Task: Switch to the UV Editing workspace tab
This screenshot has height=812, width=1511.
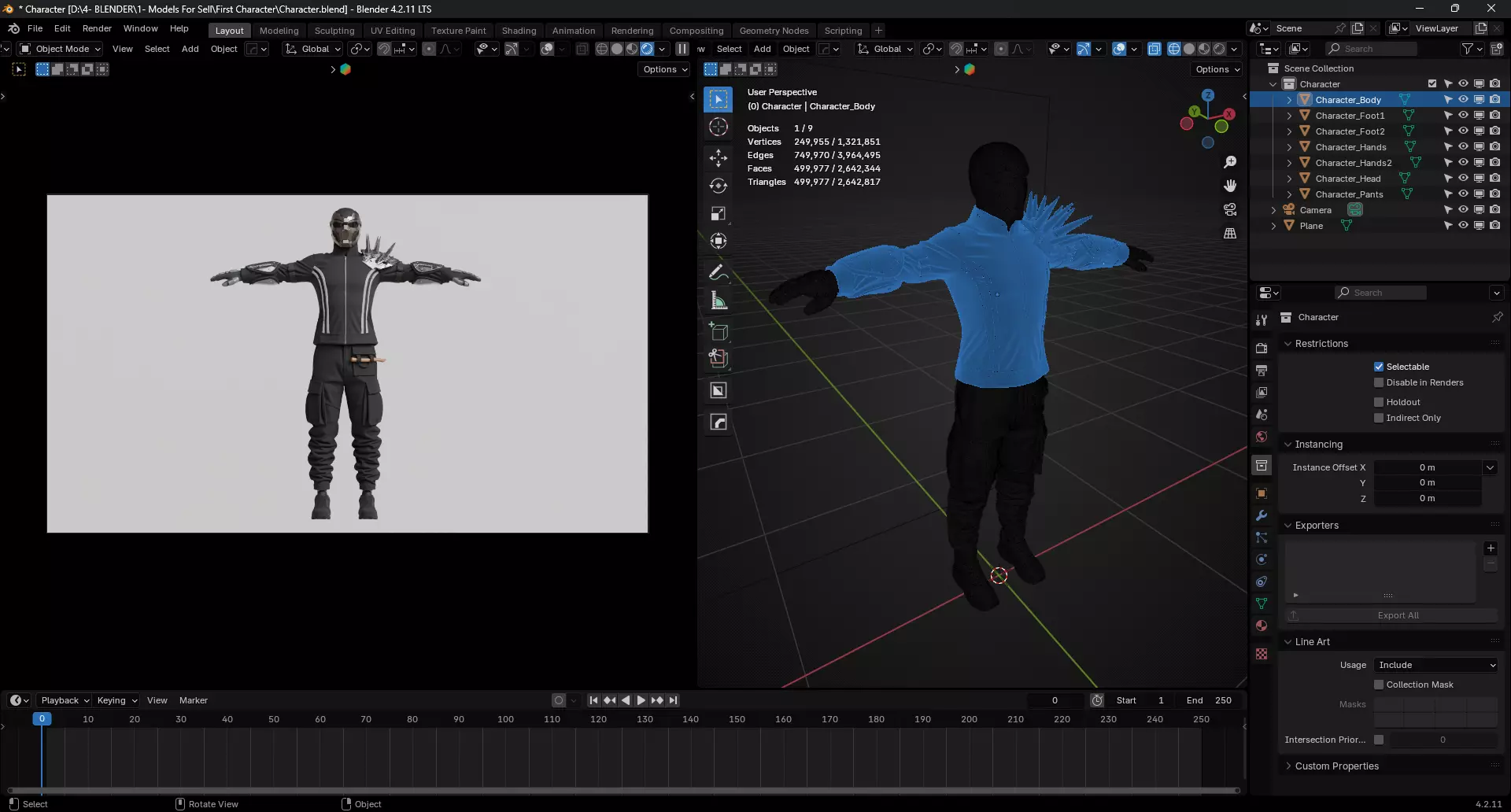Action: (x=393, y=31)
